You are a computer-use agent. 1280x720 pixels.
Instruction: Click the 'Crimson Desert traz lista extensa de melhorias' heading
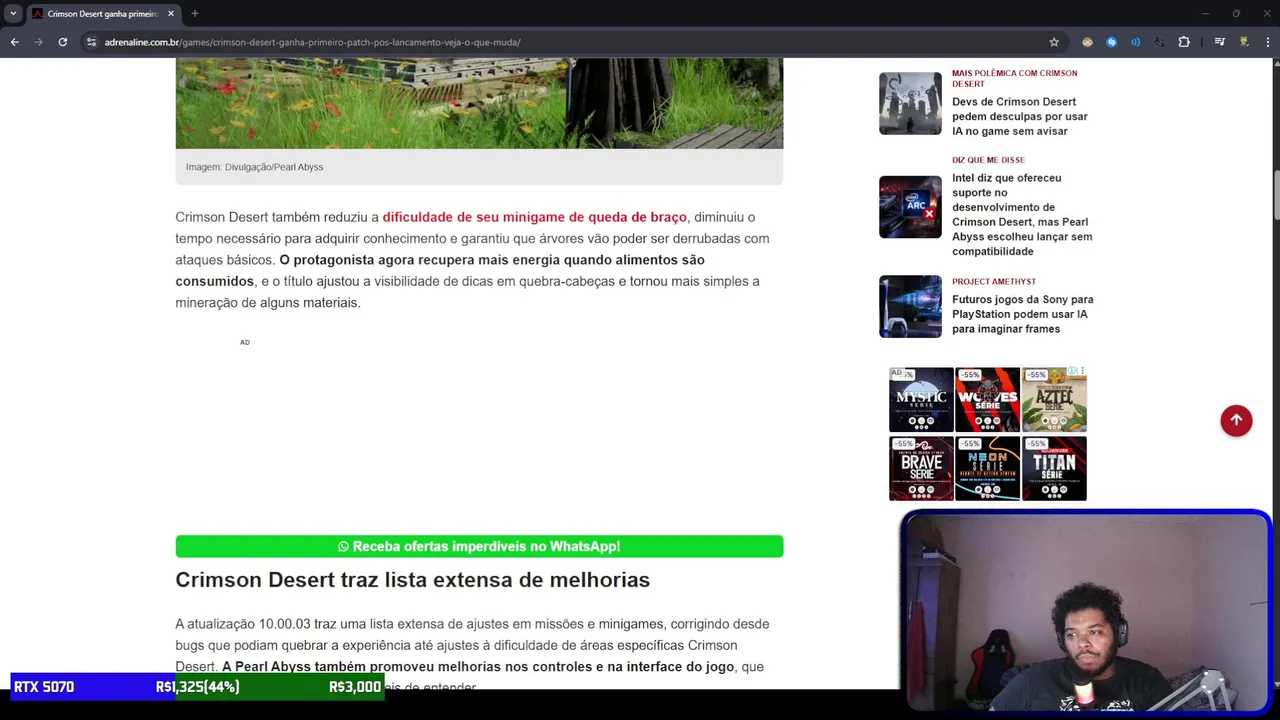pos(412,580)
